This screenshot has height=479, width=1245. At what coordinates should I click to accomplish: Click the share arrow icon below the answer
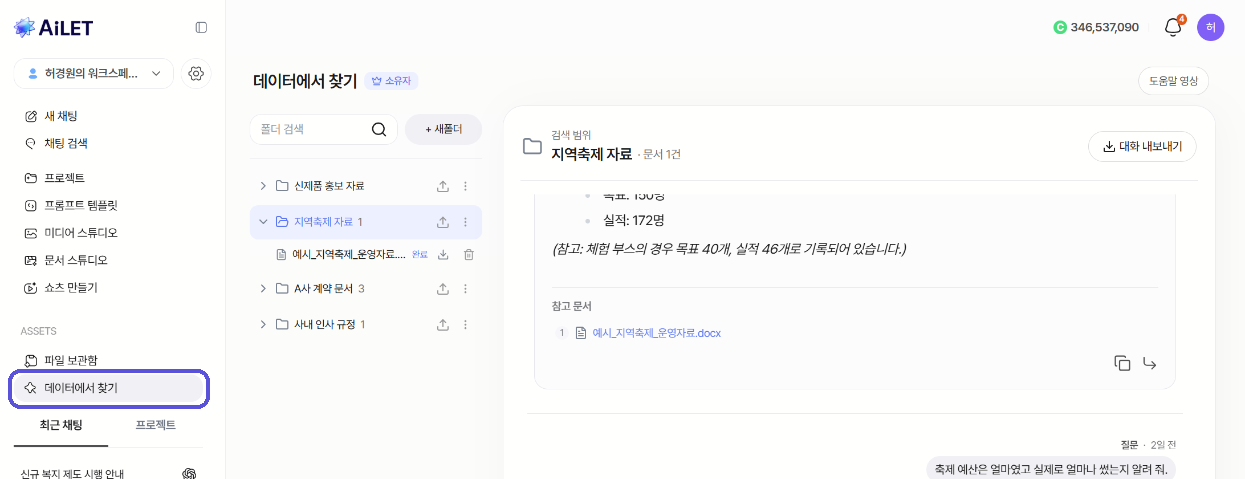[1149, 363]
